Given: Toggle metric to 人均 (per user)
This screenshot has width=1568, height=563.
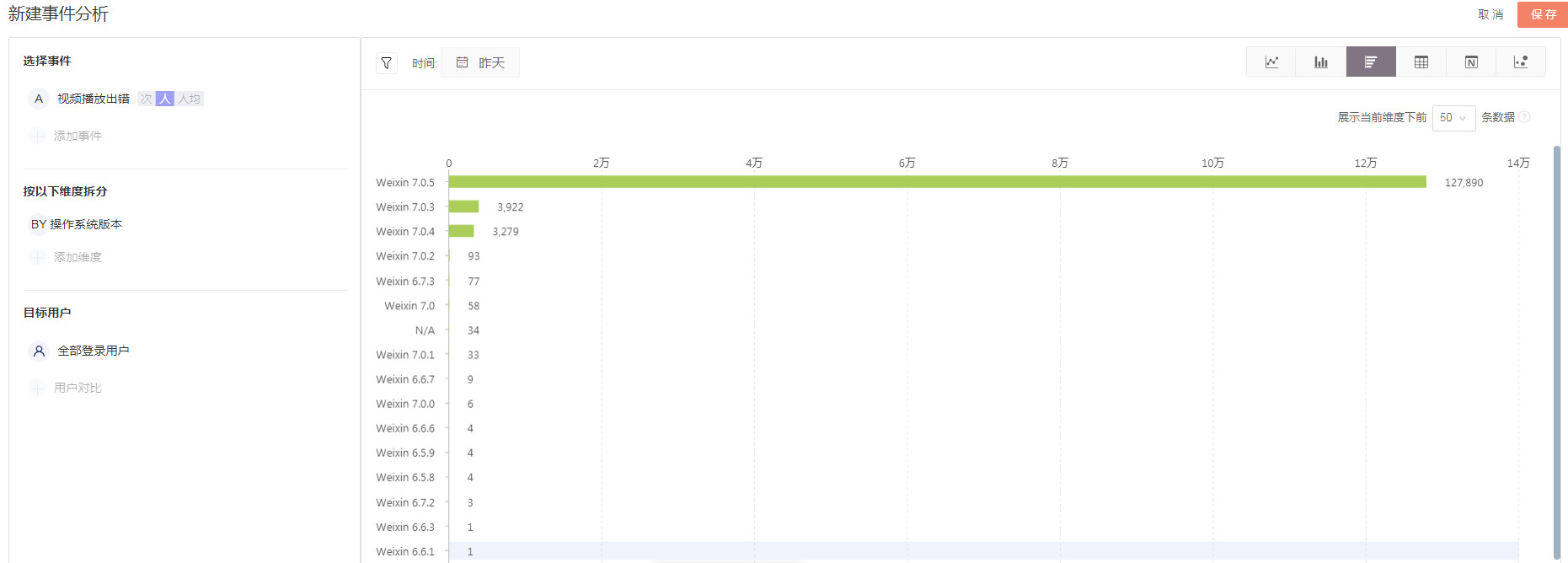Looking at the screenshot, I should pos(189,99).
